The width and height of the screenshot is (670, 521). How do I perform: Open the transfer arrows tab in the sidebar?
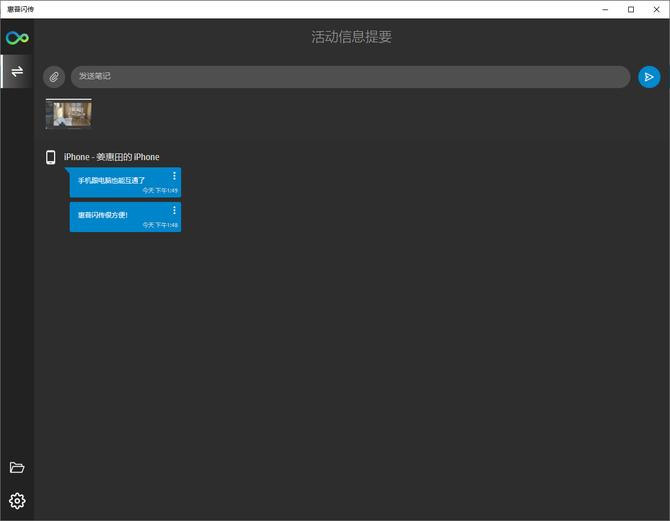point(17,71)
